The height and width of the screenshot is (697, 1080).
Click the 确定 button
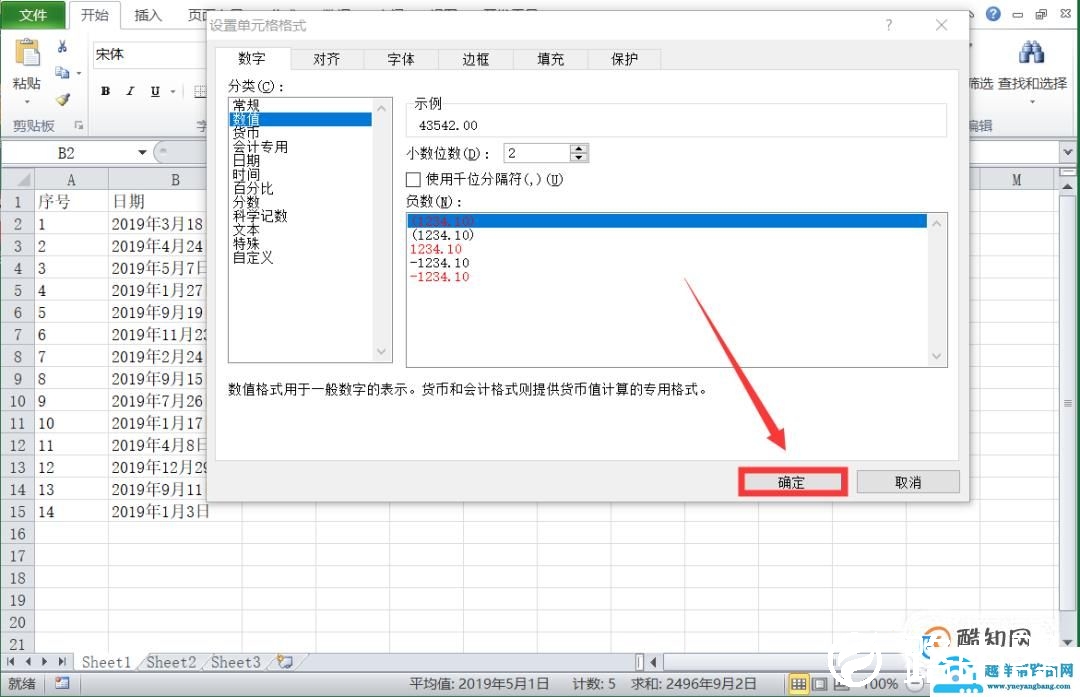point(791,482)
